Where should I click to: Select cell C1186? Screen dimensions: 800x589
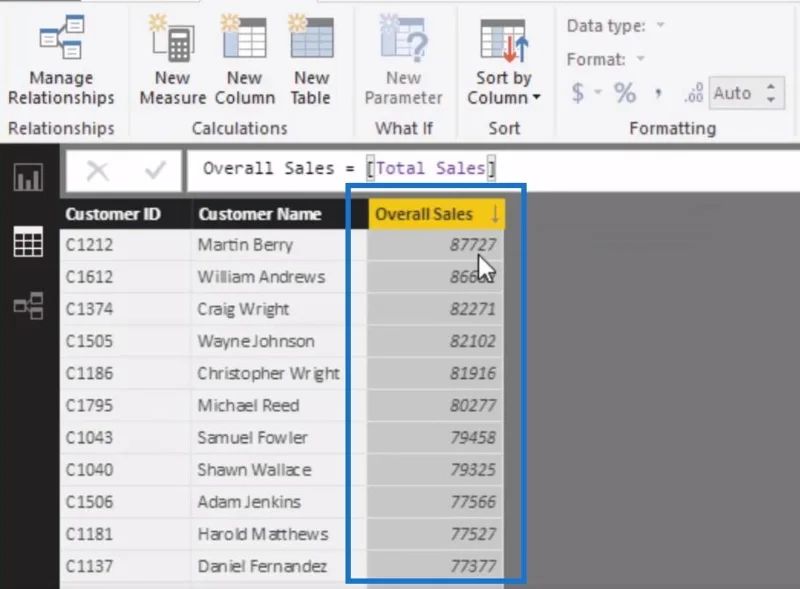pyautogui.click(x=126, y=373)
